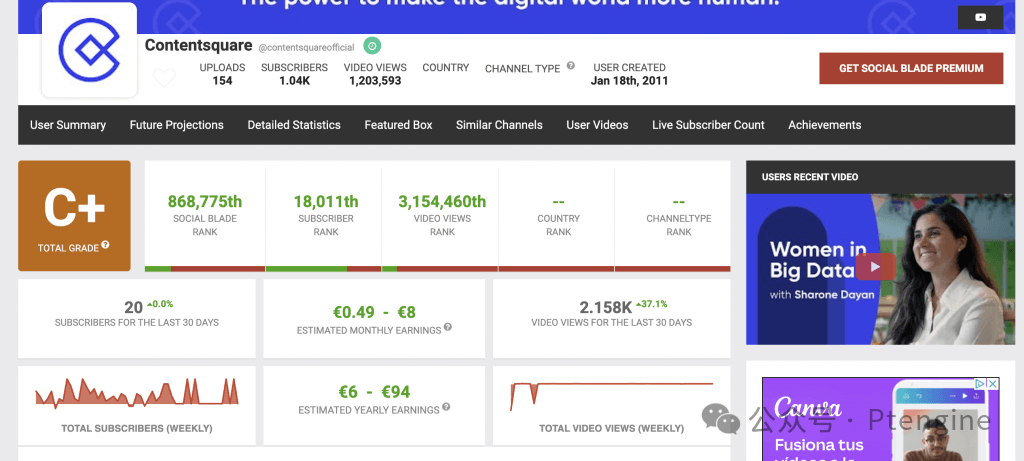Open the Detailed Statistics tab
The image size is (1024, 461).
(294, 125)
